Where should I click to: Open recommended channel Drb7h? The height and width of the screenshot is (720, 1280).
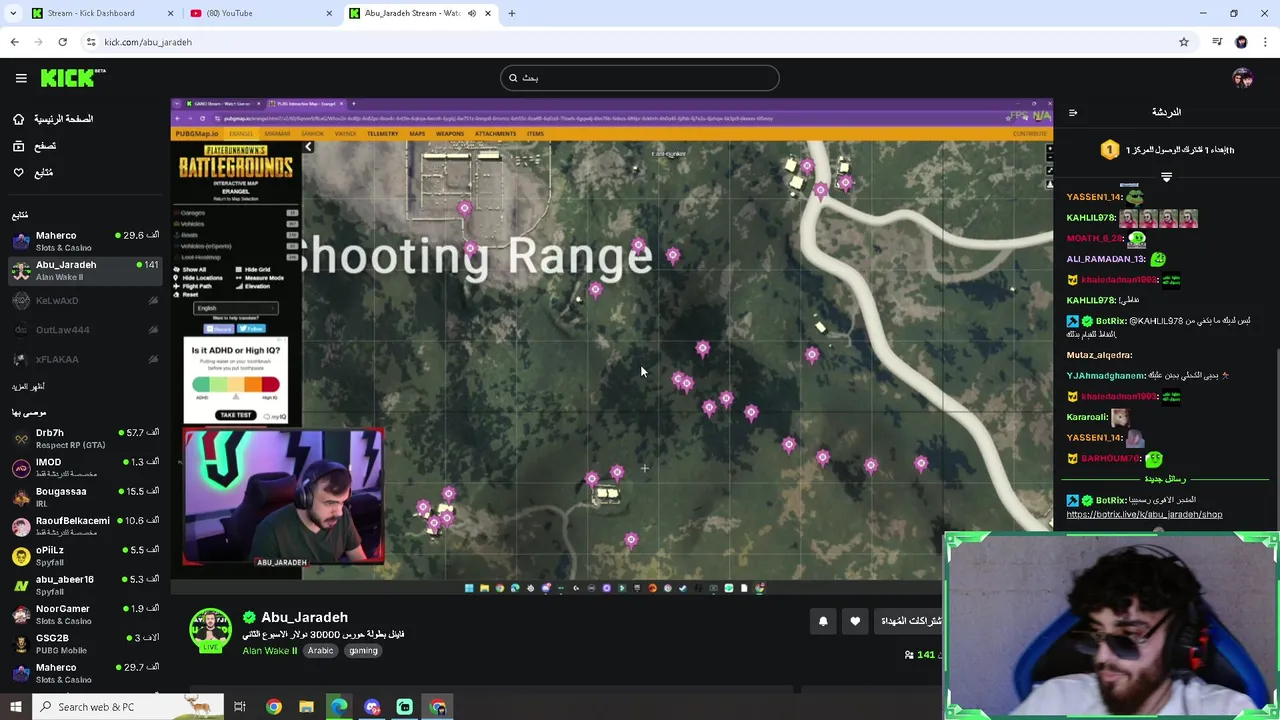pyautogui.click(x=85, y=438)
